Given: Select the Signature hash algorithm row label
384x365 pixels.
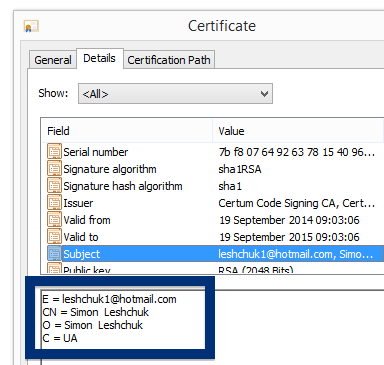Looking at the screenshot, I should coord(123,186).
